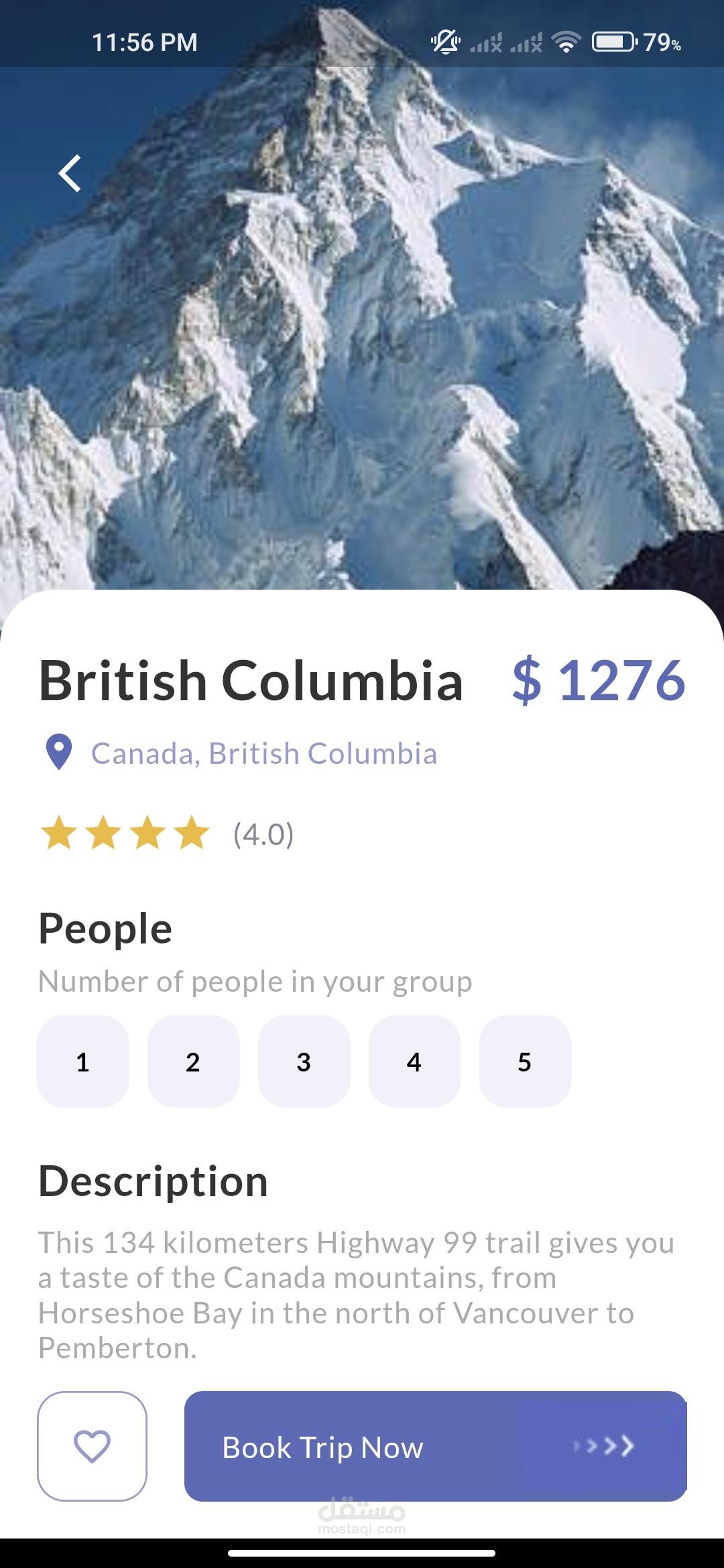
Task: Select 2 people for the group
Action: (x=194, y=1061)
